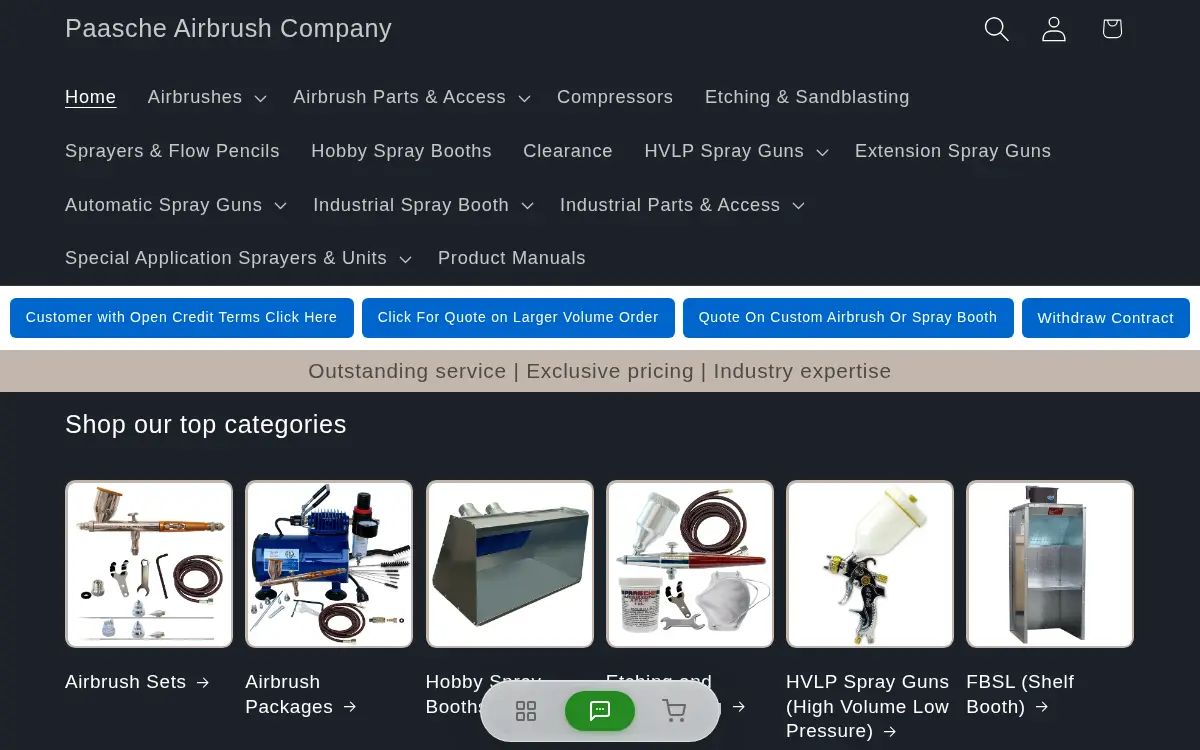
Task: Open the account login icon
Action: pyautogui.click(x=1054, y=29)
